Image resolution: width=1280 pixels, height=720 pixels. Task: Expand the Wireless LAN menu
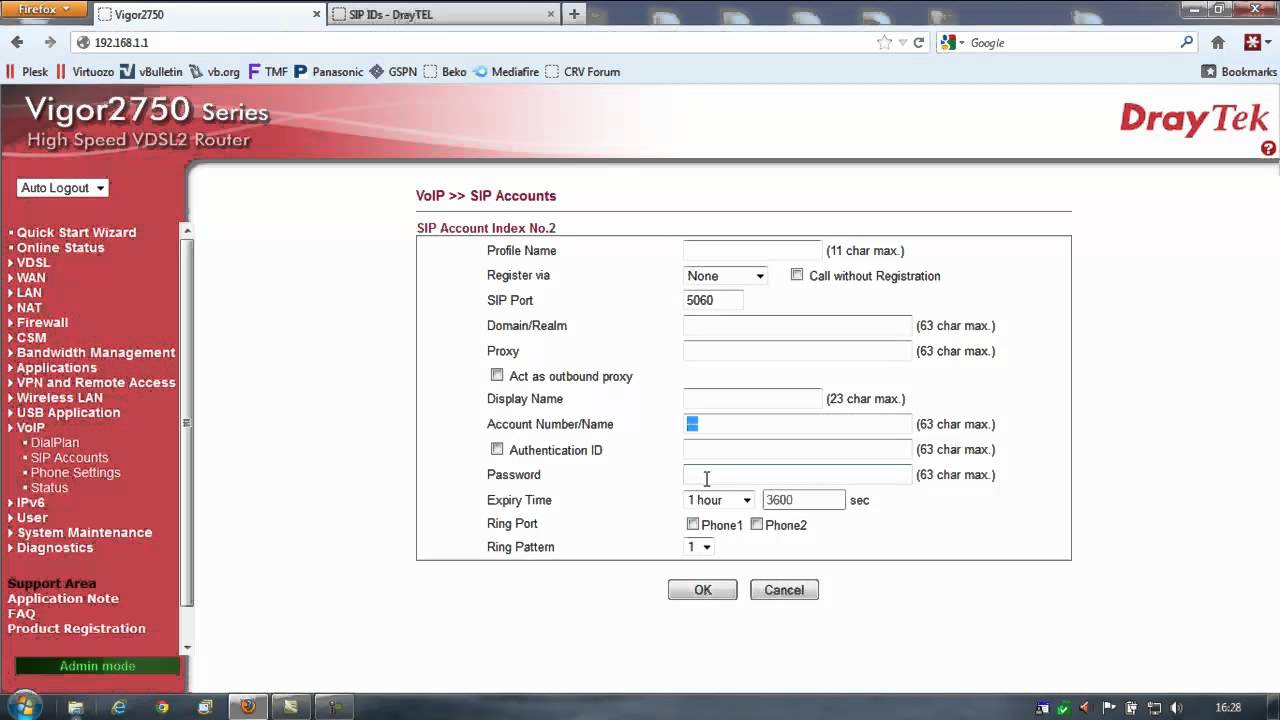(x=59, y=398)
